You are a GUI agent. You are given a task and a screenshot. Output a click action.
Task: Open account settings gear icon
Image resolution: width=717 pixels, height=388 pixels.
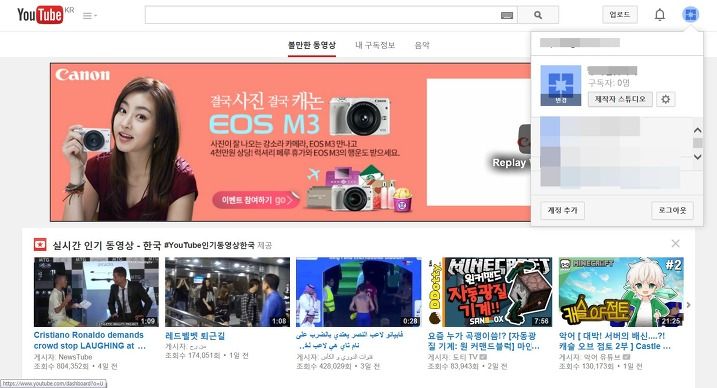pyautogui.click(x=666, y=99)
